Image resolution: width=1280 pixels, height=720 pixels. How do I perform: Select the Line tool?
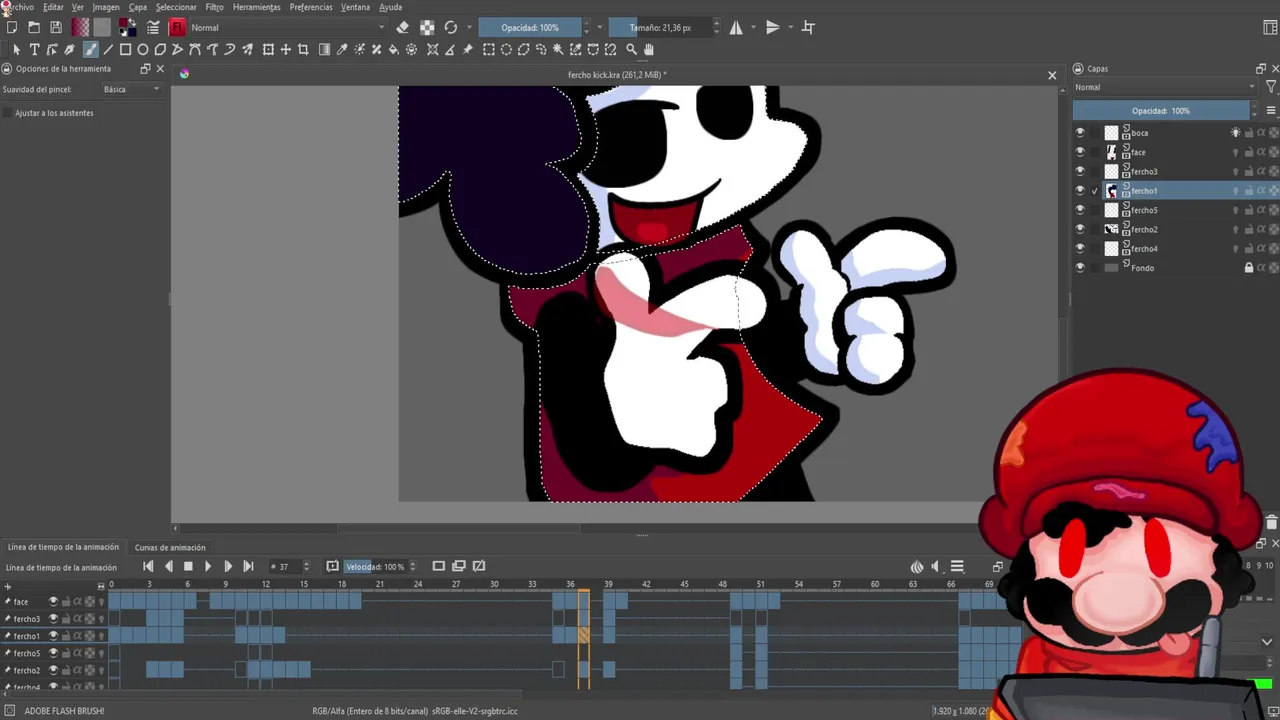click(108, 49)
